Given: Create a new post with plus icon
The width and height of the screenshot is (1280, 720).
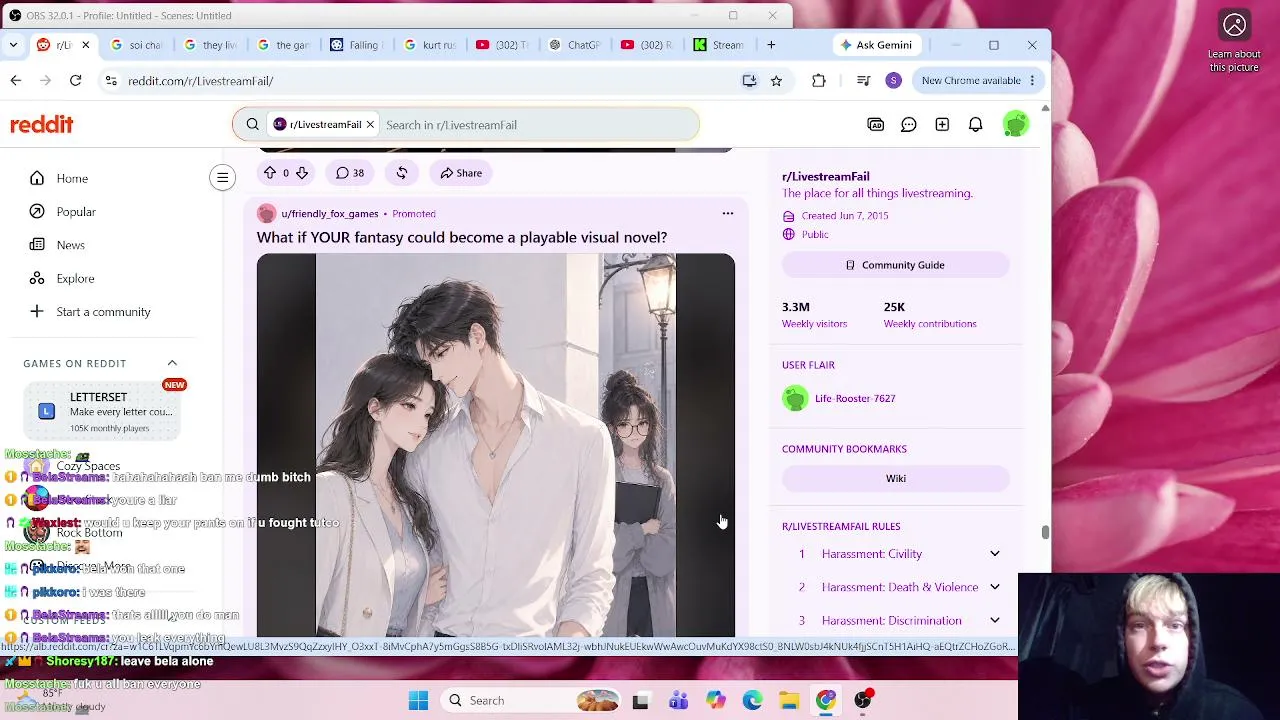Looking at the screenshot, I should (942, 125).
